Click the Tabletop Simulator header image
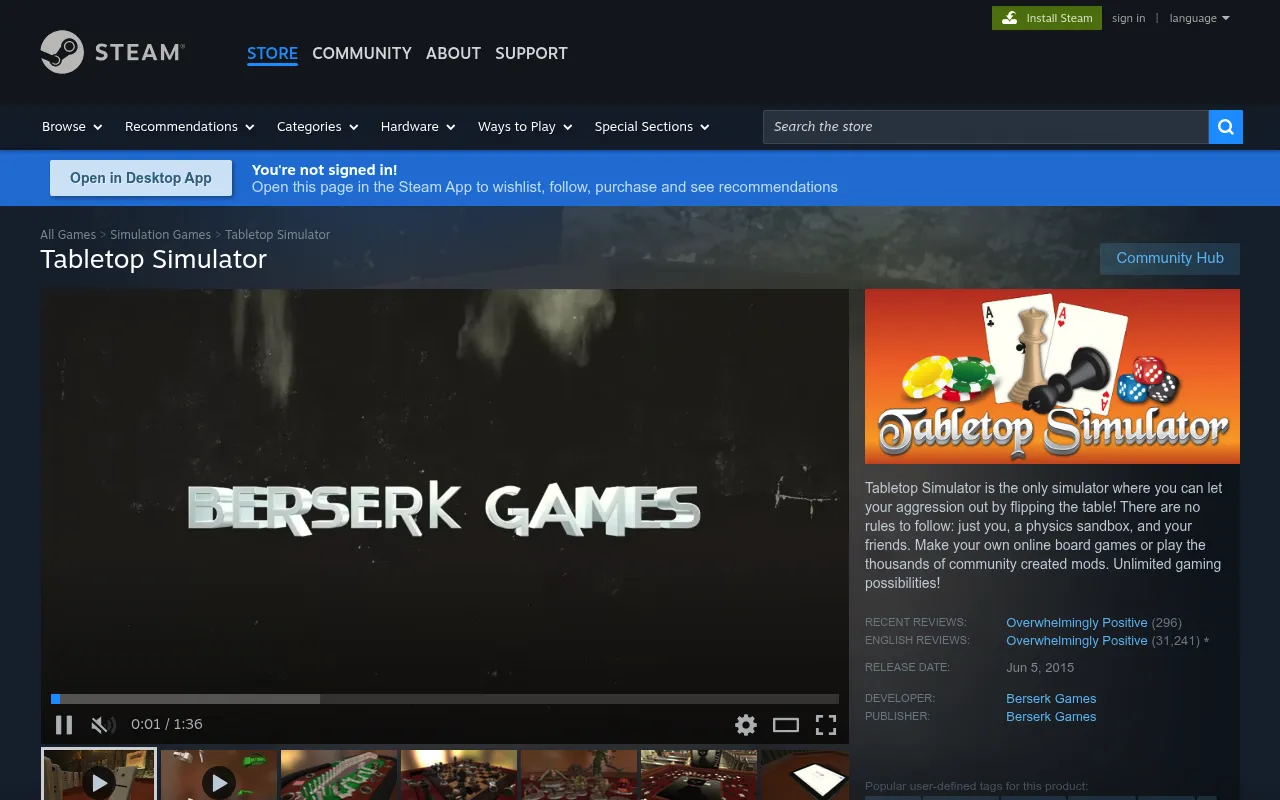 click(x=1052, y=376)
